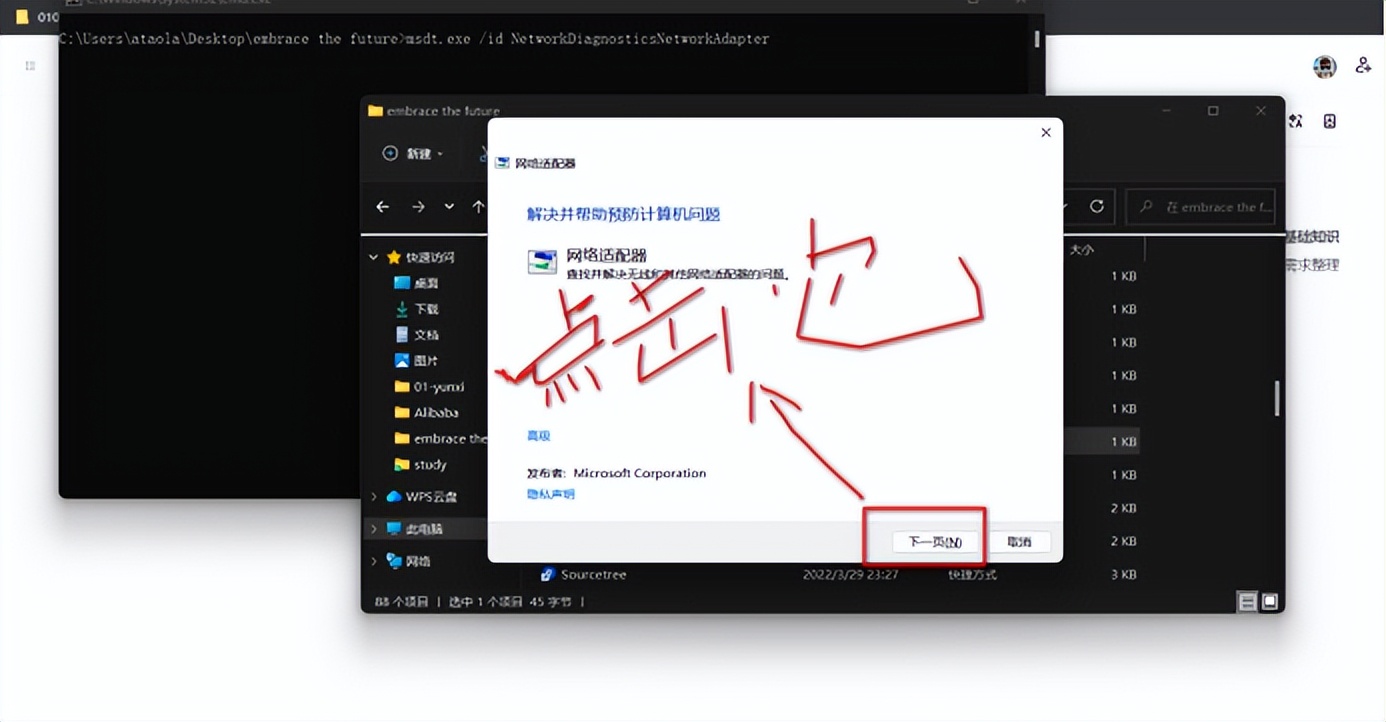This screenshot has width=1386, height=722.
Task: Switch to details view using the status bar toggle
Action: pyautogui.click(x=1248, y=601)
